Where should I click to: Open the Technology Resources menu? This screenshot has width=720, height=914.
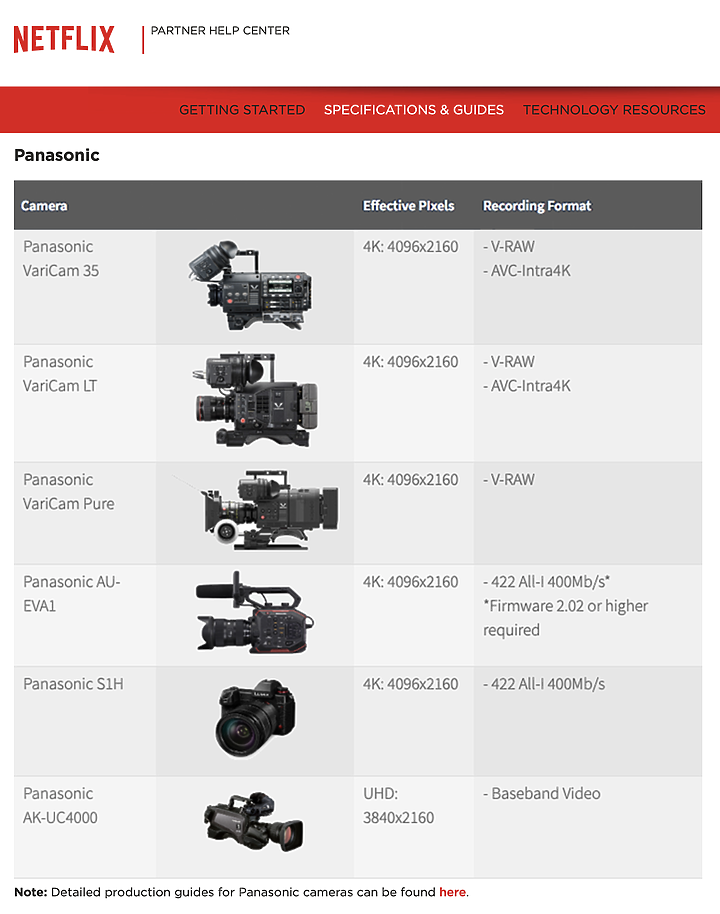tap(614, 110)
